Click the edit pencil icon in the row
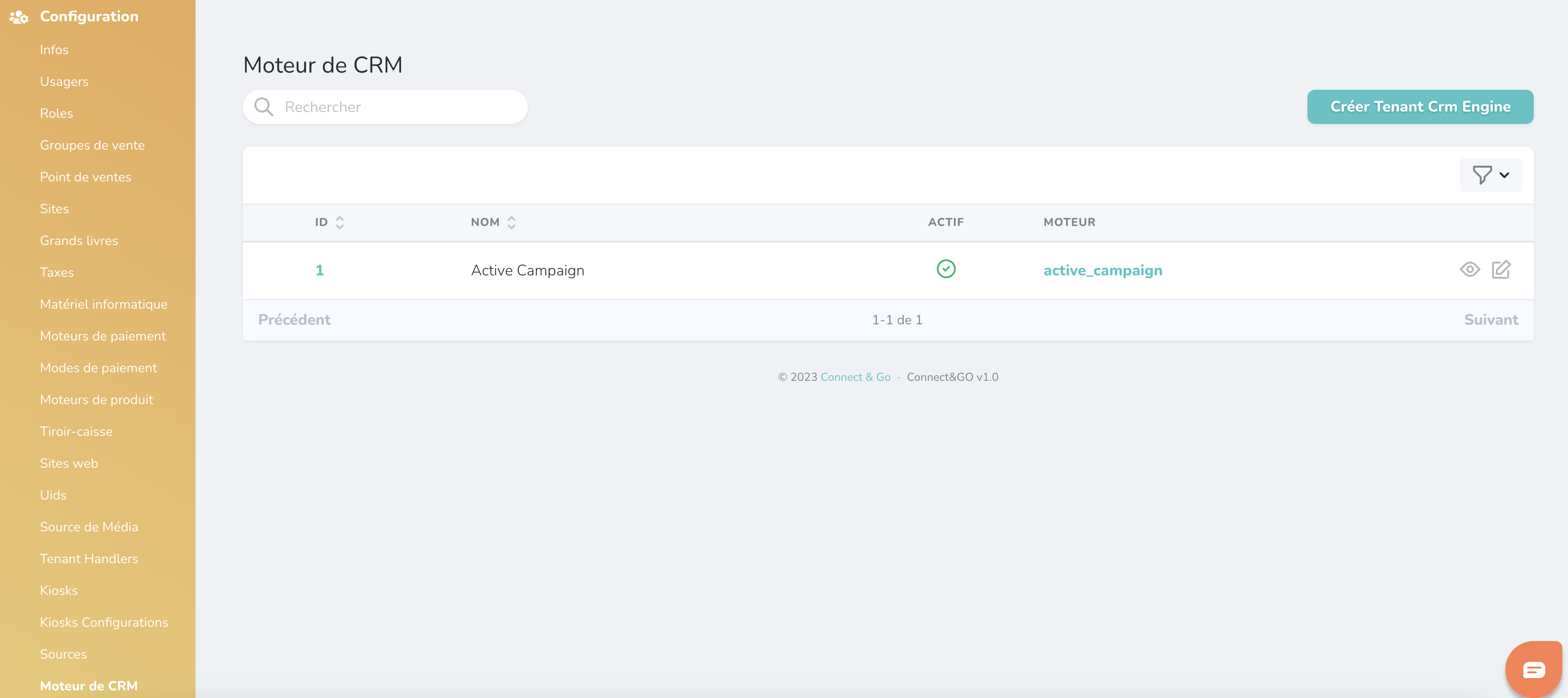This screenshot has width=1568, height=698. coord(1501,269)
